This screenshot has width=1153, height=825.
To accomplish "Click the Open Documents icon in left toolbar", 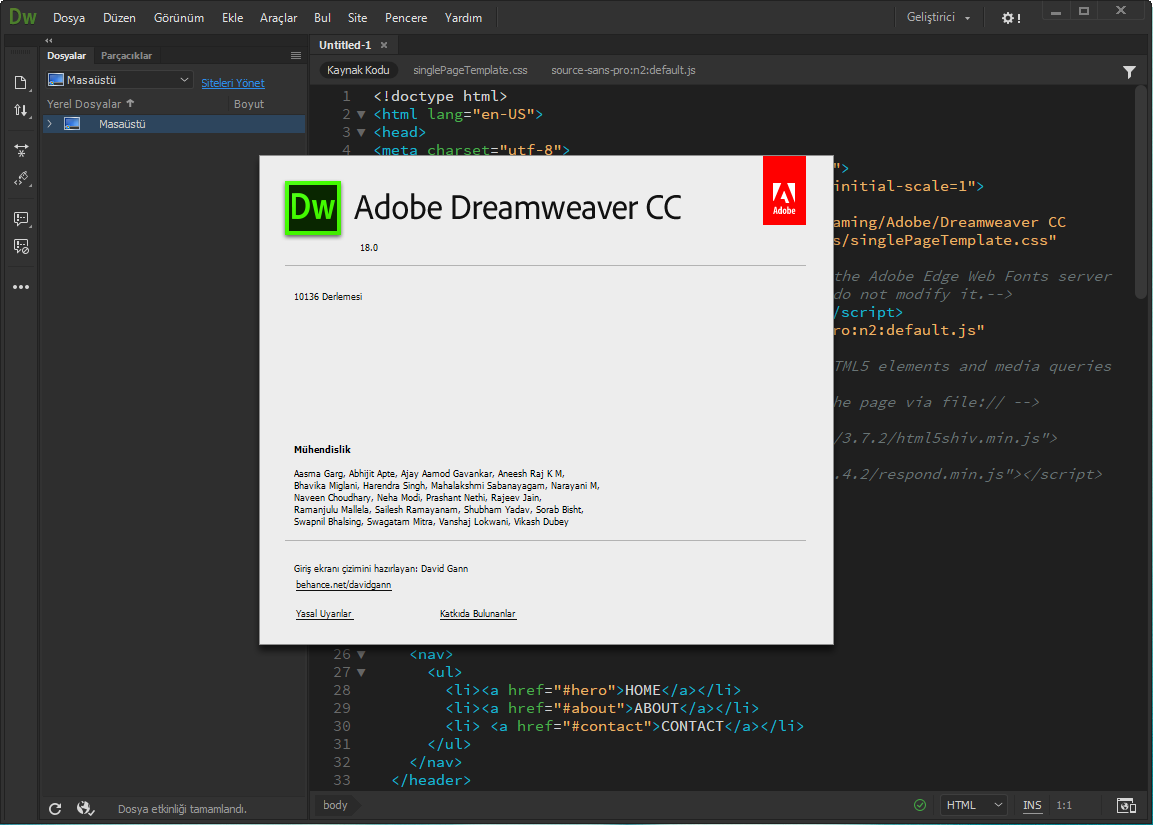I will (x=20, y=83).
